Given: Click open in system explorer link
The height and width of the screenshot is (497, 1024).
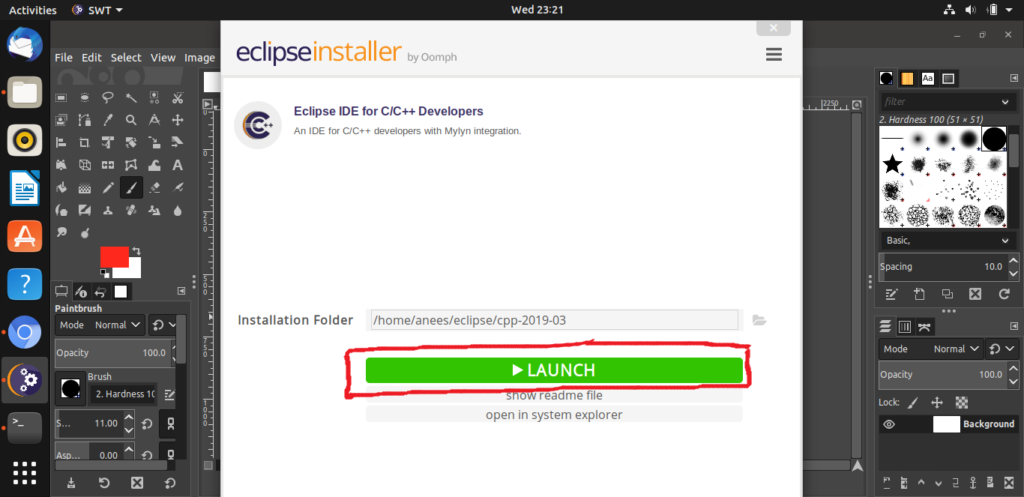Looking at the screenshot, I should click(x=554, y=415).
